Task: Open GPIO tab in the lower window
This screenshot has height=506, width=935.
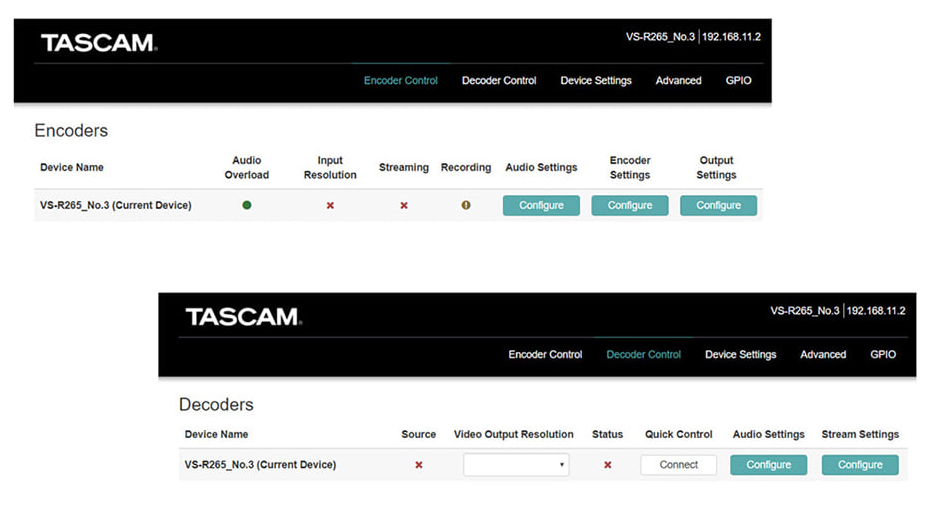Action: pyautogui.click(x=883, y=355)
